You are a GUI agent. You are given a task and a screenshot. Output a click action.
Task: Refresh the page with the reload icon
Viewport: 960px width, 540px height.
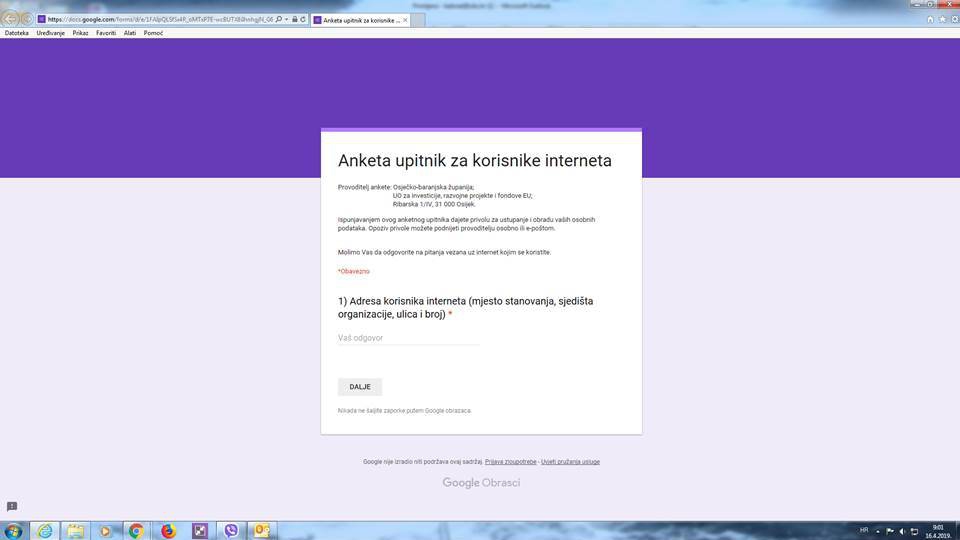point(302,20)
